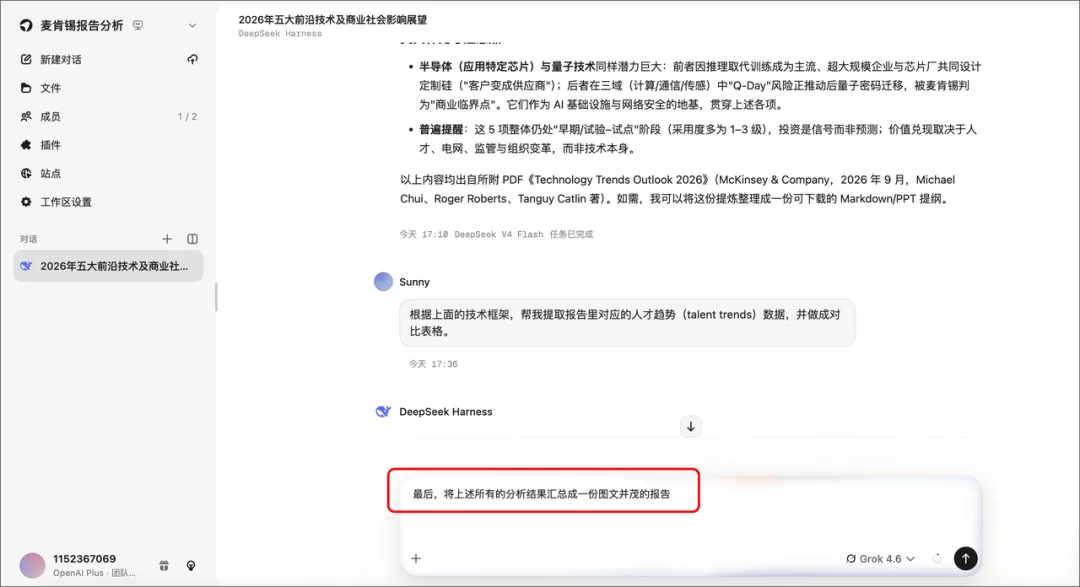Click the paragraph citing Technology Trends Outlook 2026
Image resolution: width=1080 pixels, height=587 pixels.
[678, 189]
